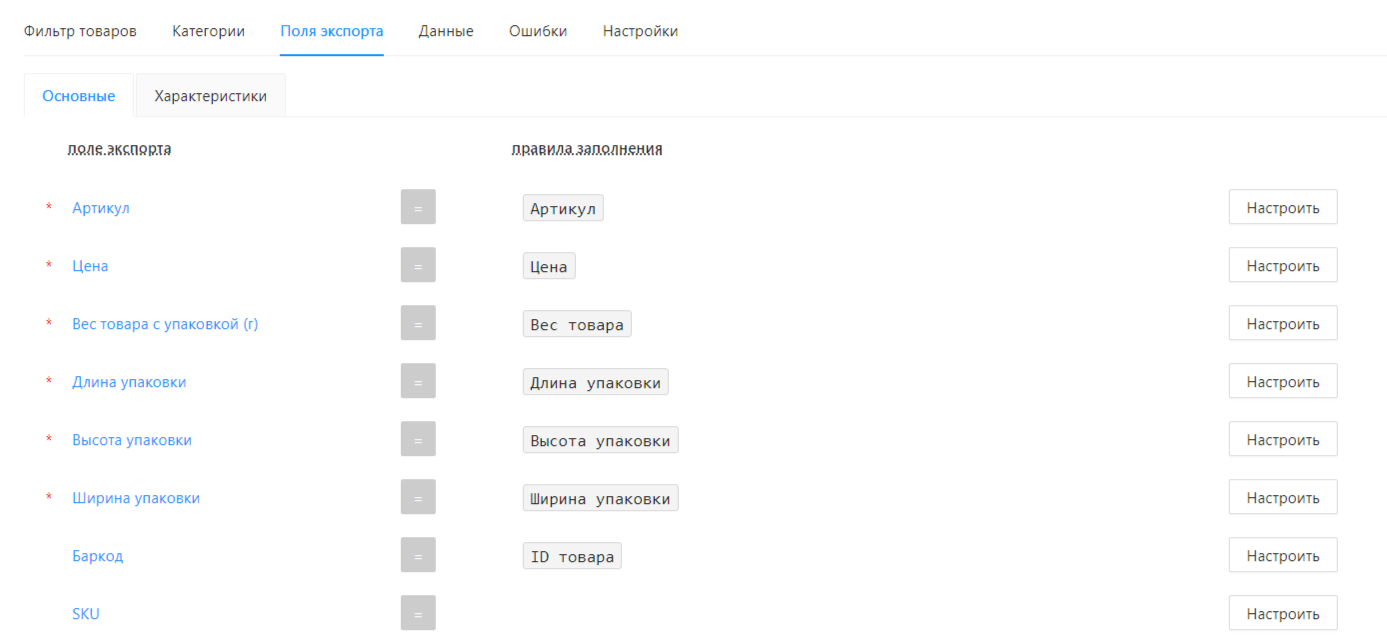Click the equals icon in the Артикул row

tap(418, 208)
